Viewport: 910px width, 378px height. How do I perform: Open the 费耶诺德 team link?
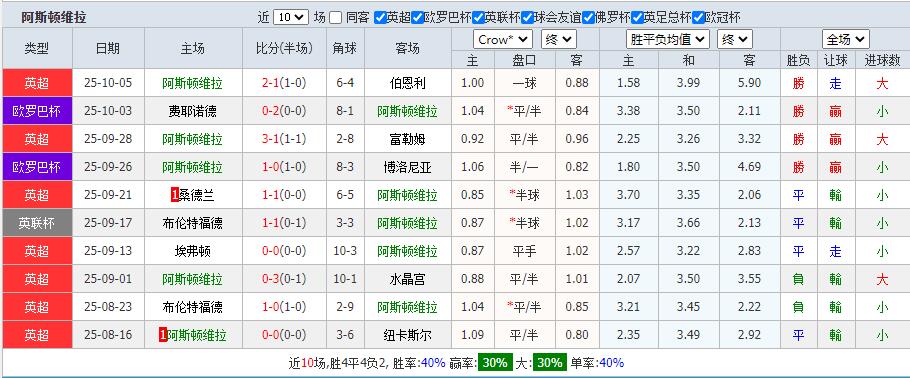[x=192, y=111]
